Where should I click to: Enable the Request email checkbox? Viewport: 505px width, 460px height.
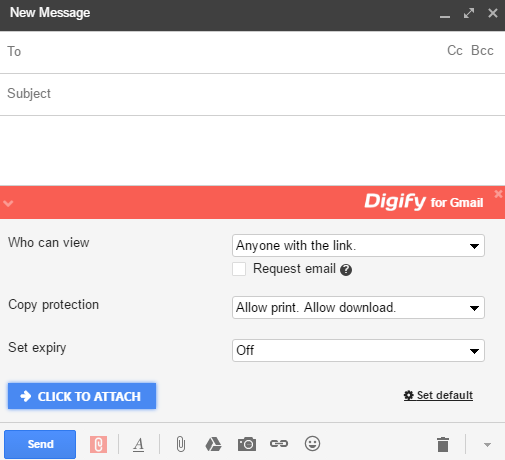(239, 269)
